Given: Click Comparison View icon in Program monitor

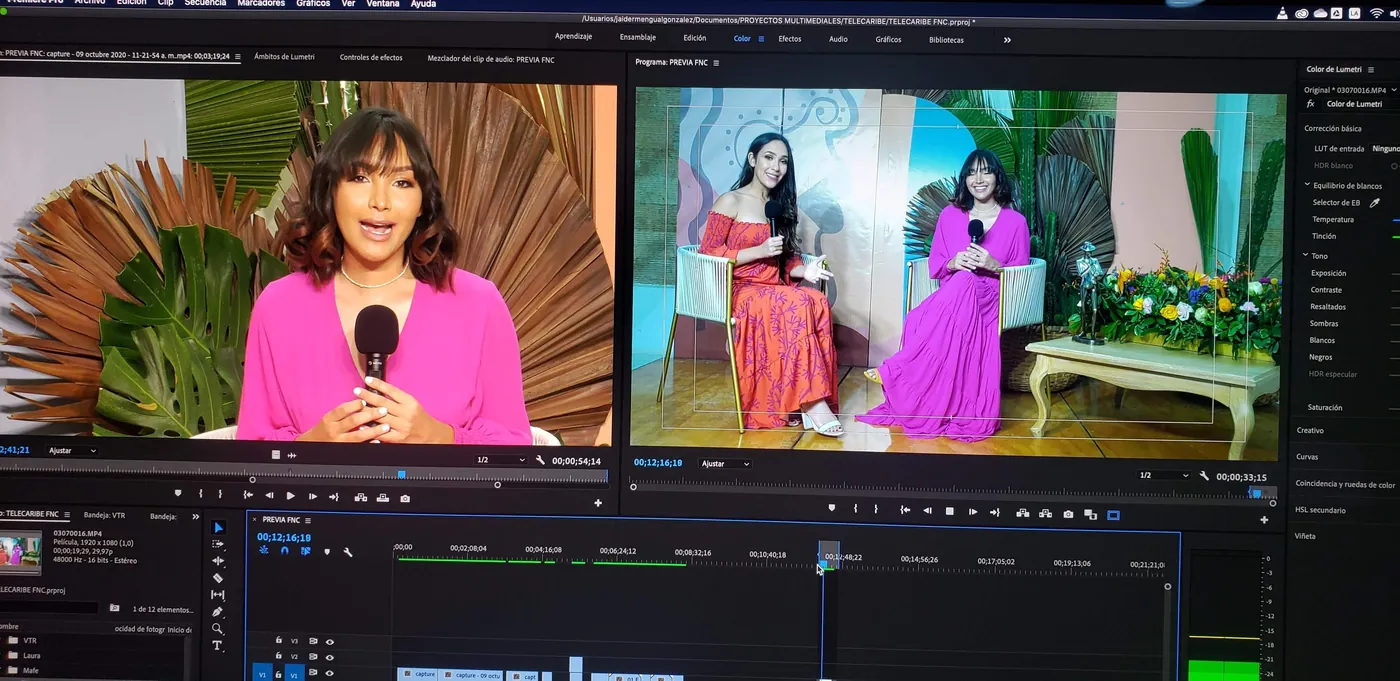Looking at the screenshot, I should pos(1090,515).
